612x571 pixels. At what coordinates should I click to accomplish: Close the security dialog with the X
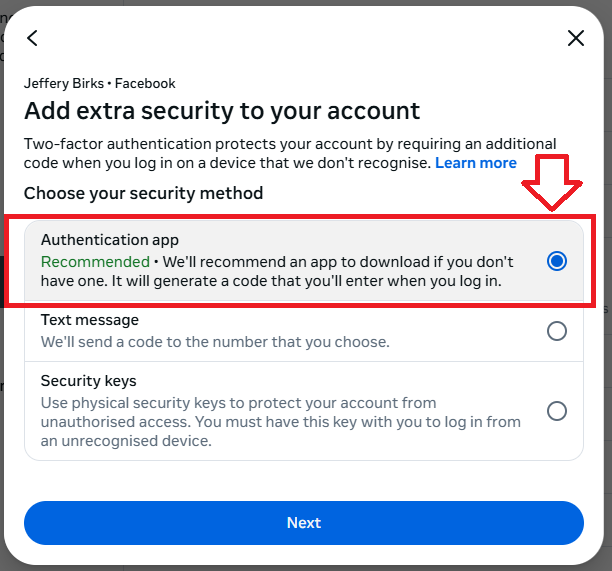[576, 38]
